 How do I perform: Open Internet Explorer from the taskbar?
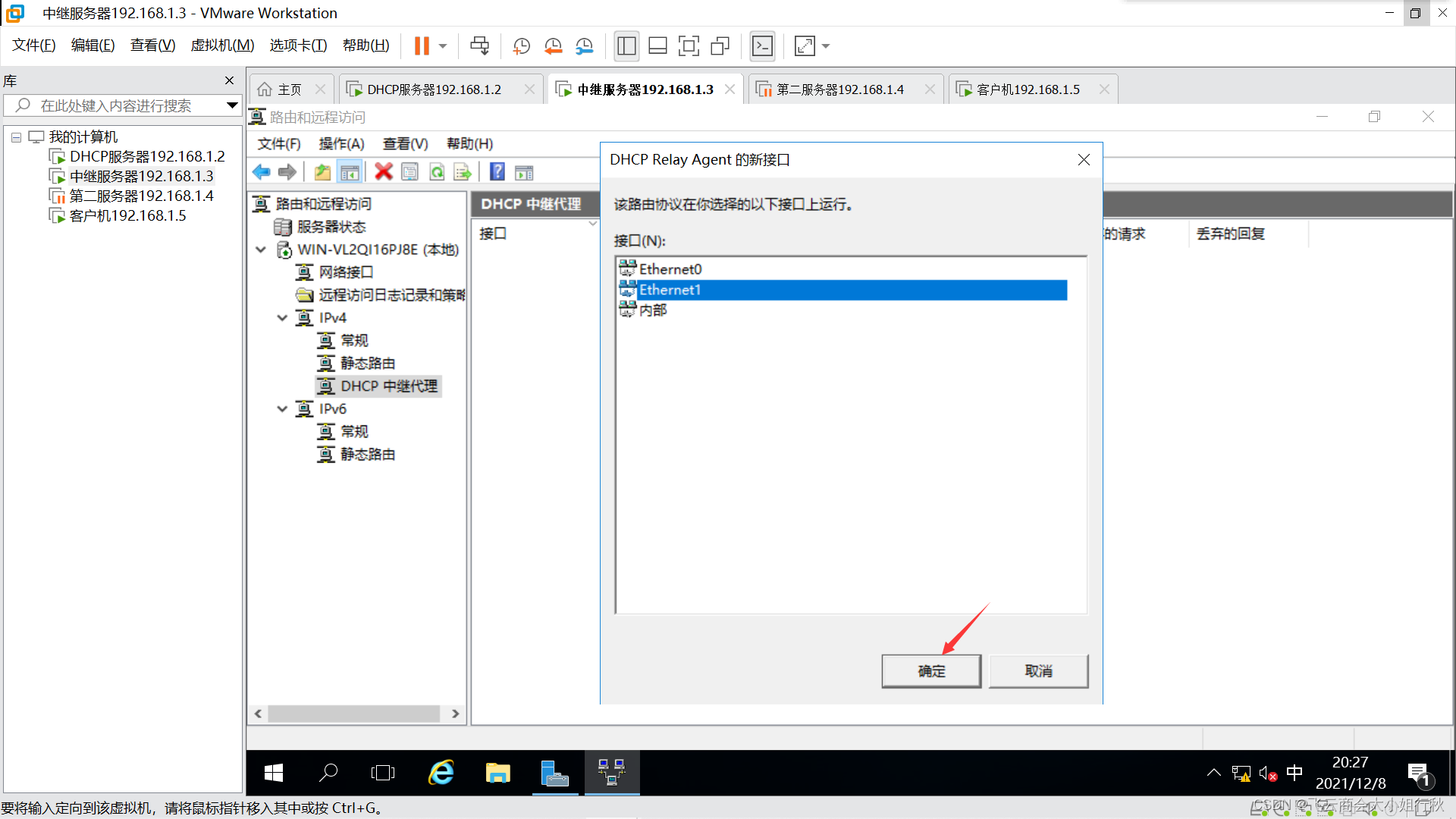441,773
